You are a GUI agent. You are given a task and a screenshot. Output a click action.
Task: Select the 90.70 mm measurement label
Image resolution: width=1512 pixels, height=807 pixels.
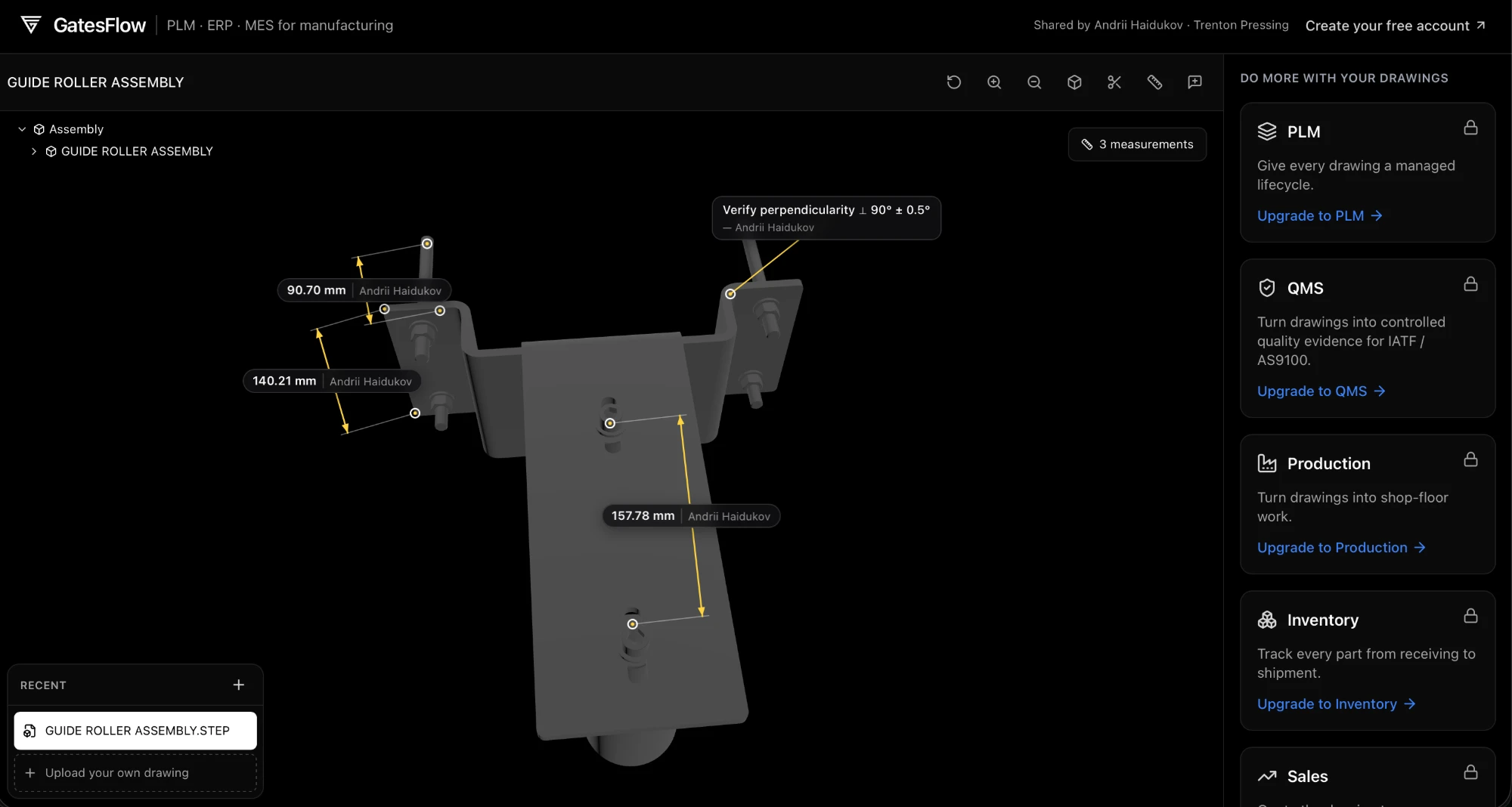[x=364, y=290]
